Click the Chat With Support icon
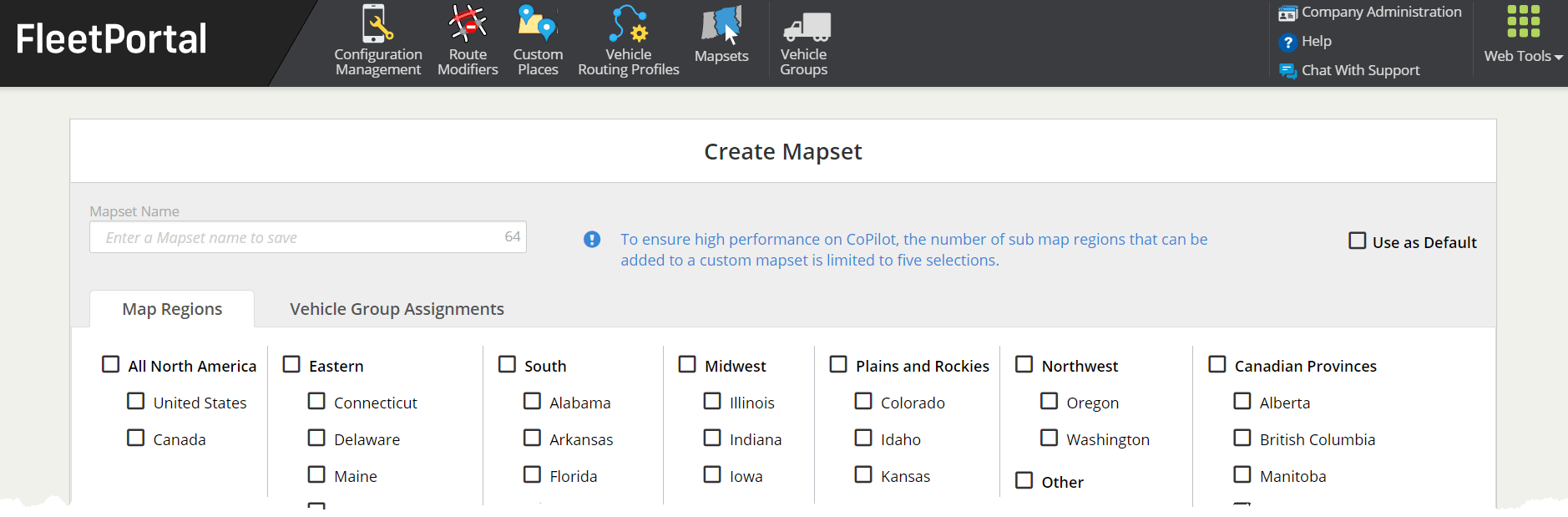This screenshot has height=517, width=1568. (1287, 71)
